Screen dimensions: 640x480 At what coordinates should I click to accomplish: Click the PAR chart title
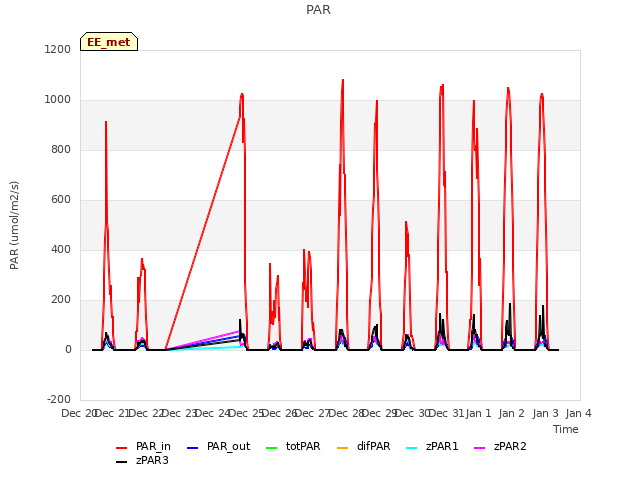tap(318, 10)
